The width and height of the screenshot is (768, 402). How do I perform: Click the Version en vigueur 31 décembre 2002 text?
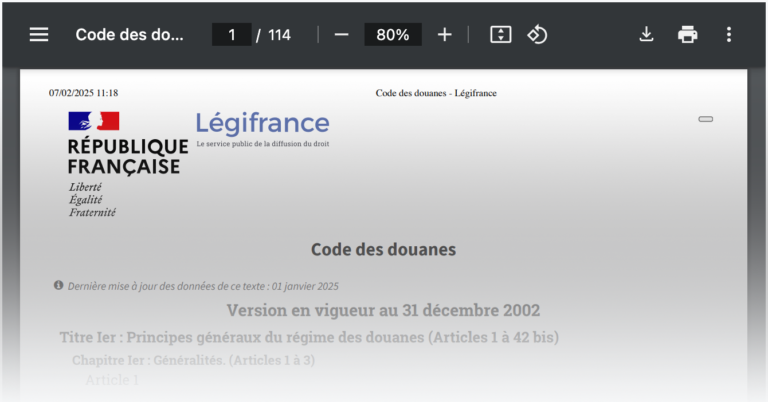coord(383,310)
